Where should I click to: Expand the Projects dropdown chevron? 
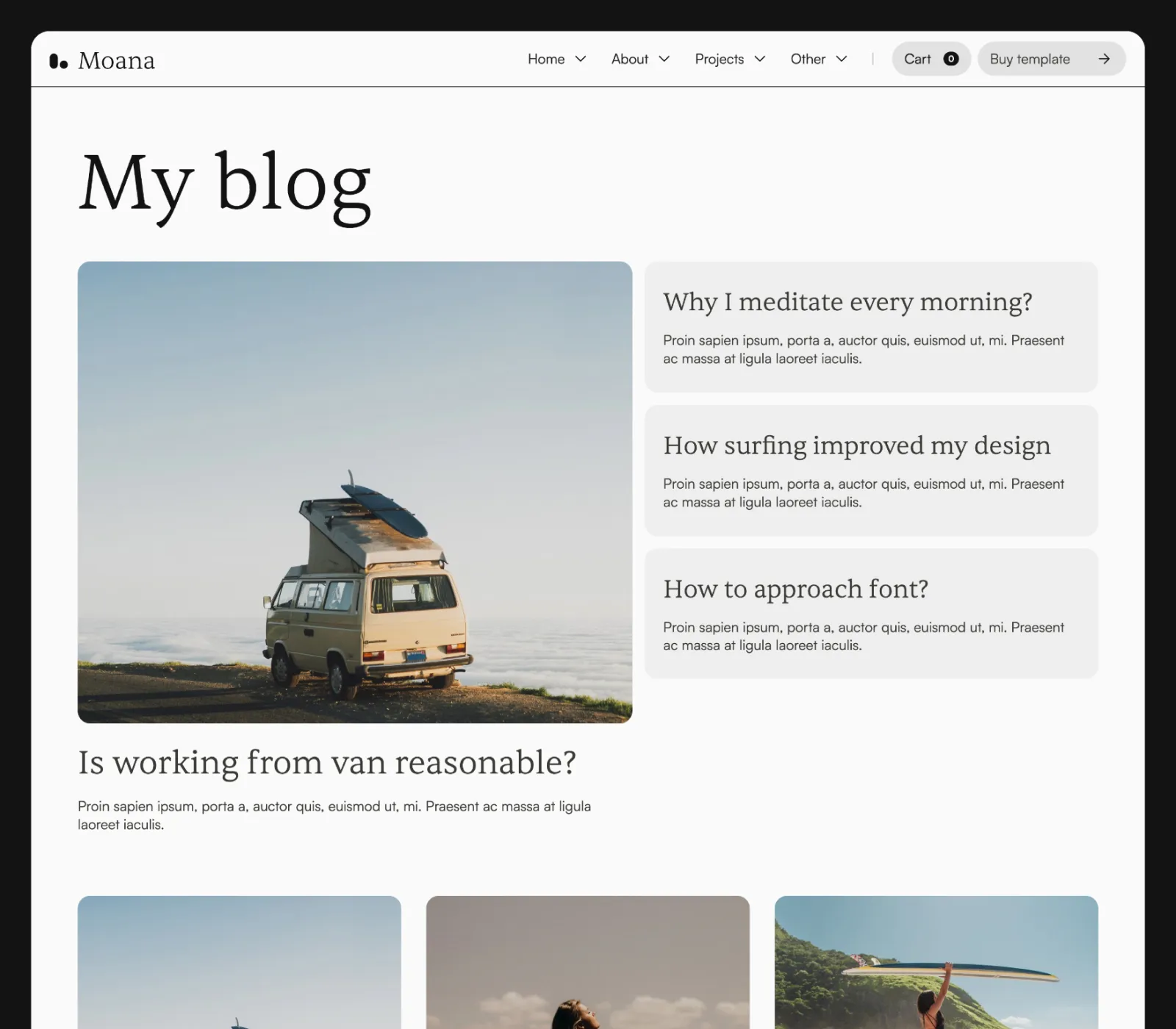click(760, 59)
